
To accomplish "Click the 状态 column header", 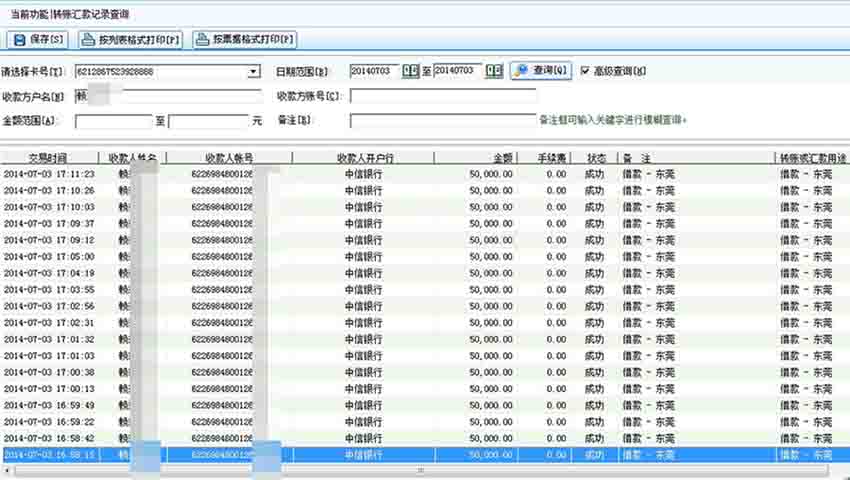I will click(x=596, y=158).
